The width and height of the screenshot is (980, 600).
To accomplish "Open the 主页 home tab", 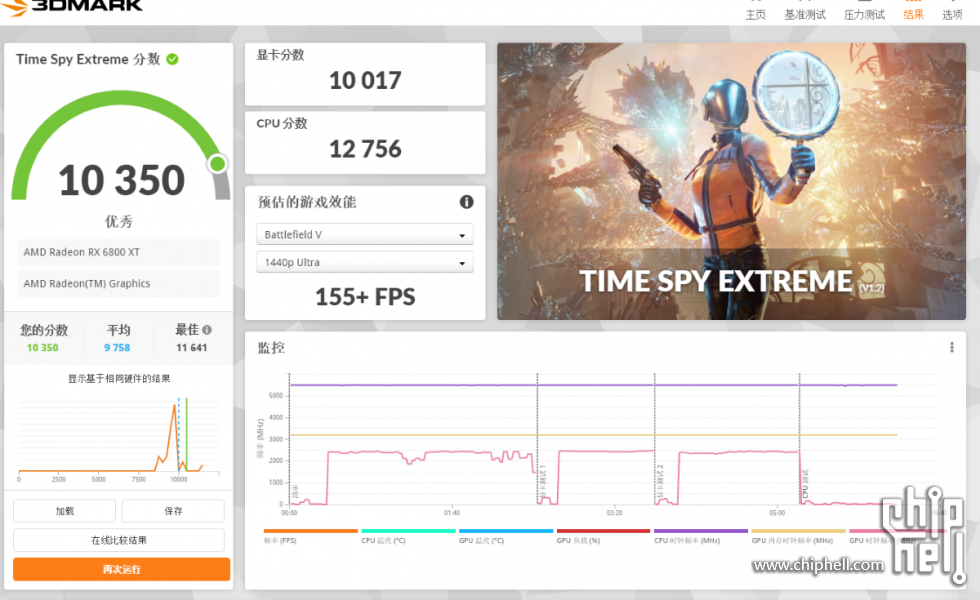I will click(x=755, y=14).
